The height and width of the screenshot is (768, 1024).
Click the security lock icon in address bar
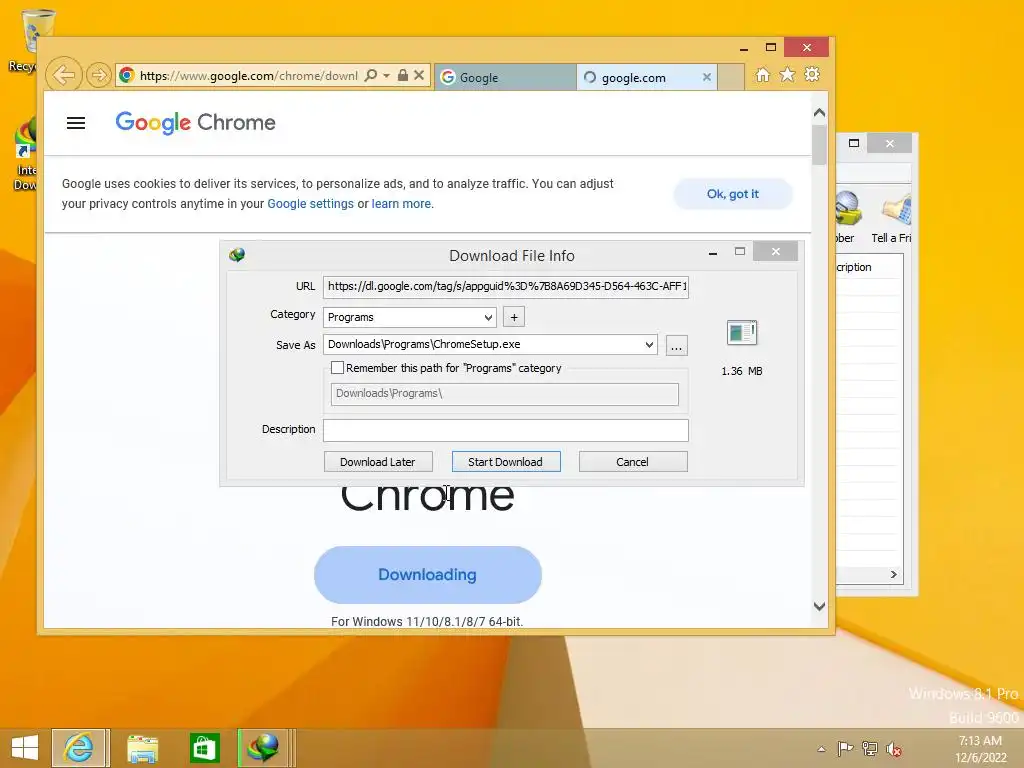(x=403, y=75)
